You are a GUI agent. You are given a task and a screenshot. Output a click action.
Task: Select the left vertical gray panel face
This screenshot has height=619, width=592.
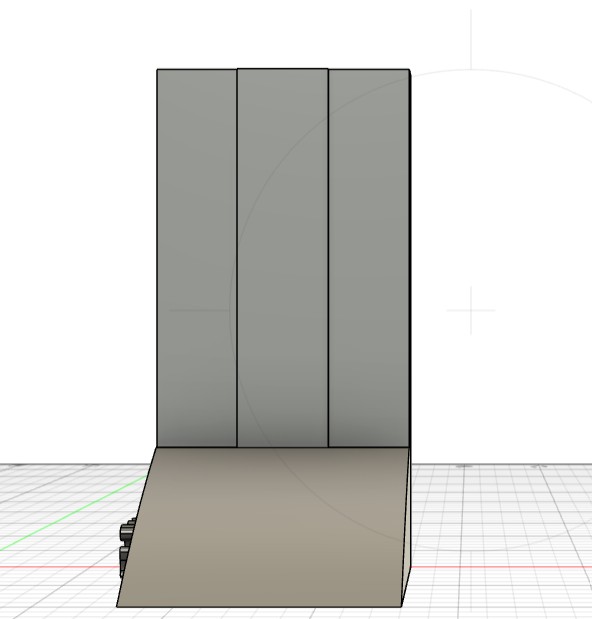[x=197, y=258]
